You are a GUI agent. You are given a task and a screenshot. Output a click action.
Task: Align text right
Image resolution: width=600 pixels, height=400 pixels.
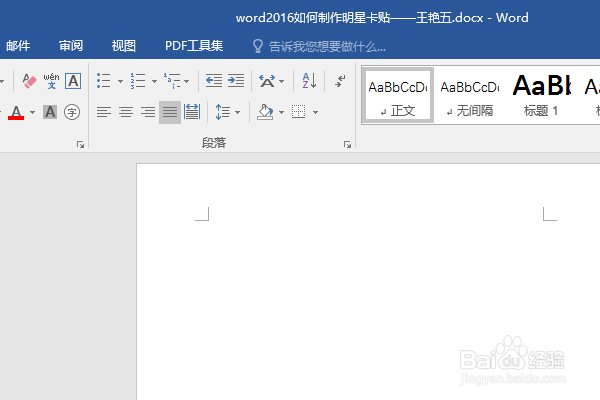[x=148, y=112]
